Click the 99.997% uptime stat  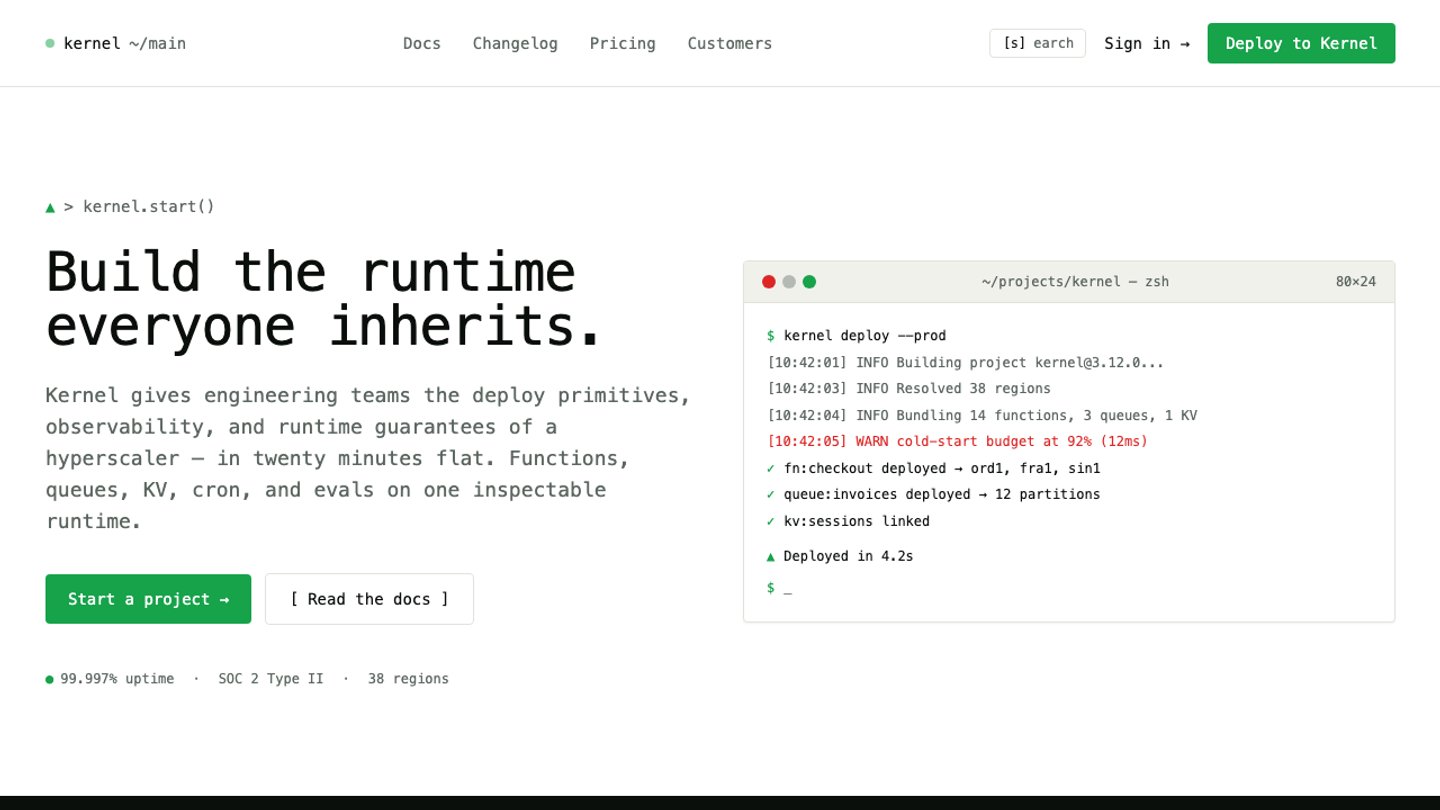[x=117, y=679]
